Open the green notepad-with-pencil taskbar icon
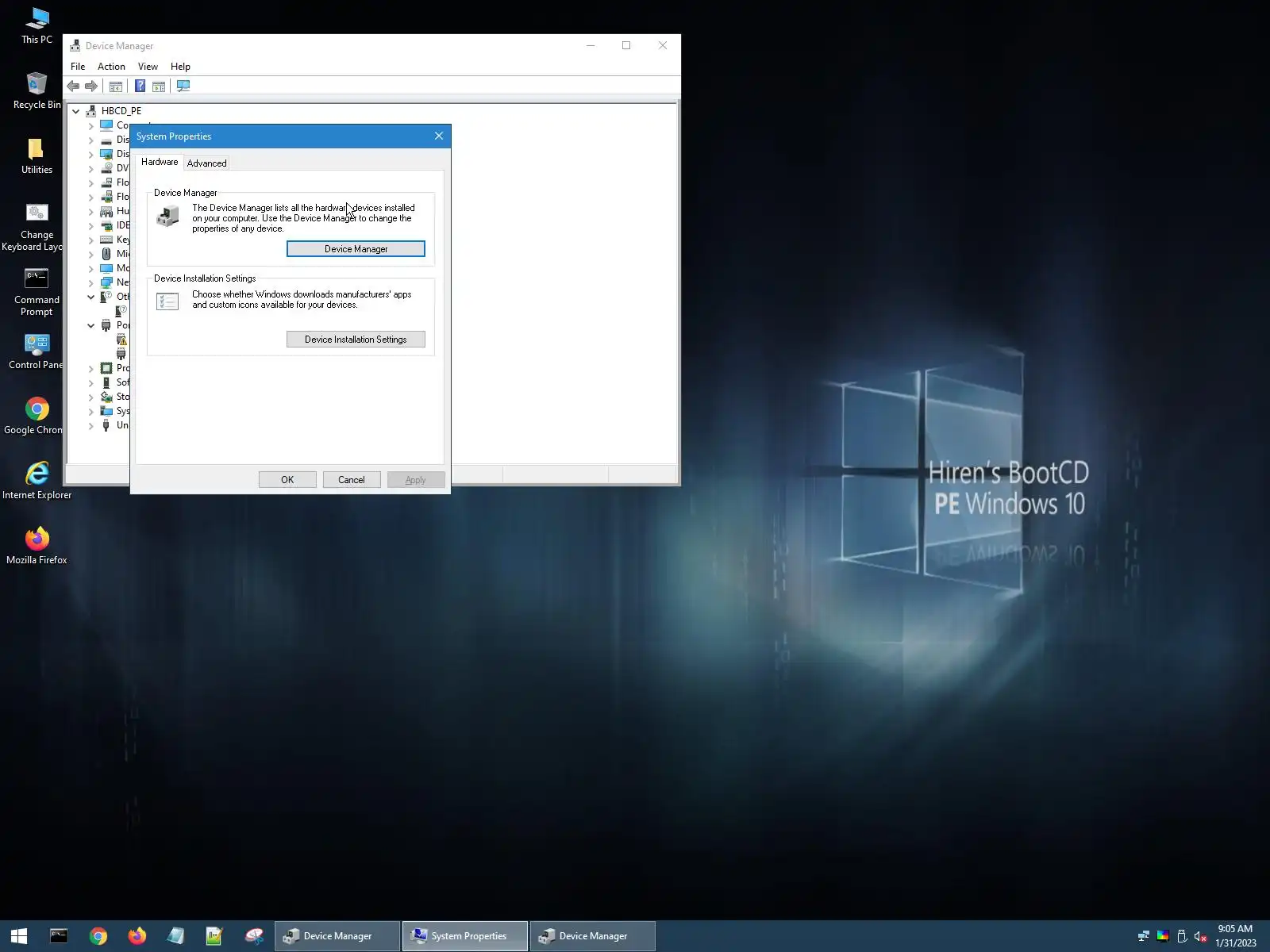The width and height of the screenshot is (1270, 952). coord(214,936)
